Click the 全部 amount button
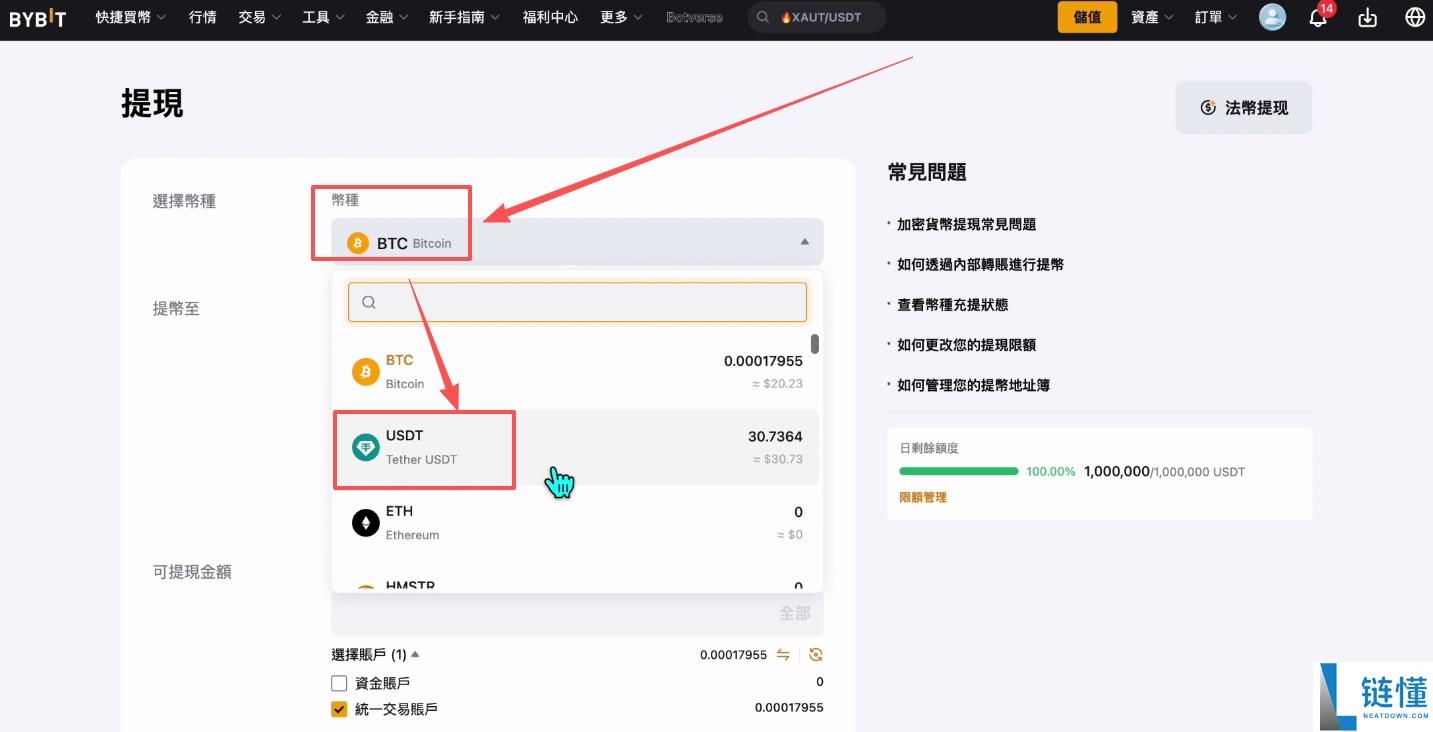 click(795, 613)
